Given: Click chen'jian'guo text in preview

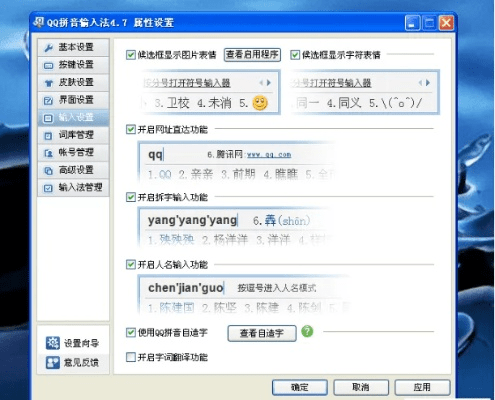Looking at the screenshot, I should (186, 288).
